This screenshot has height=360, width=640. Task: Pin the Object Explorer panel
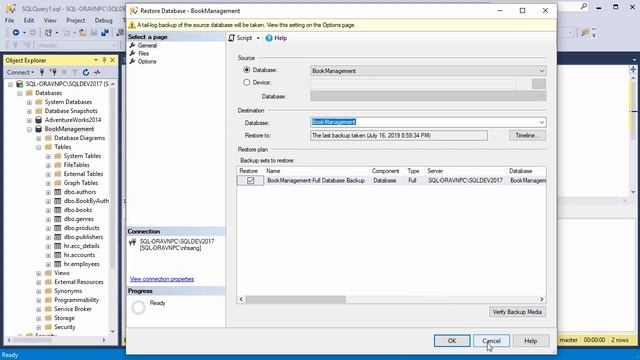click(x=104, y=60)
